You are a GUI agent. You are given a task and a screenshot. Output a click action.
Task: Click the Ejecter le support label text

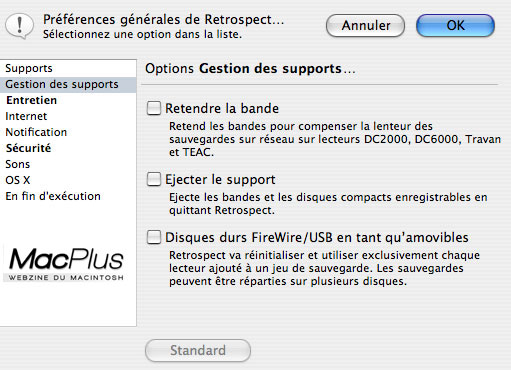(220, 180)
